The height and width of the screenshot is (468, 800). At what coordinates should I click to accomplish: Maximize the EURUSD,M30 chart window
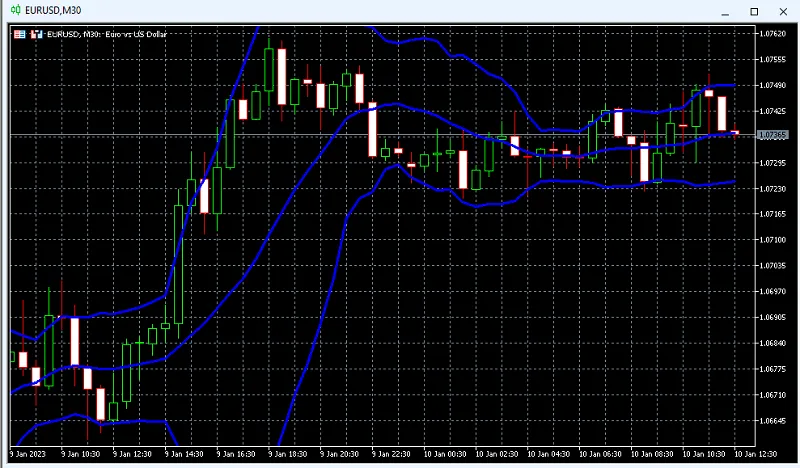754,12
